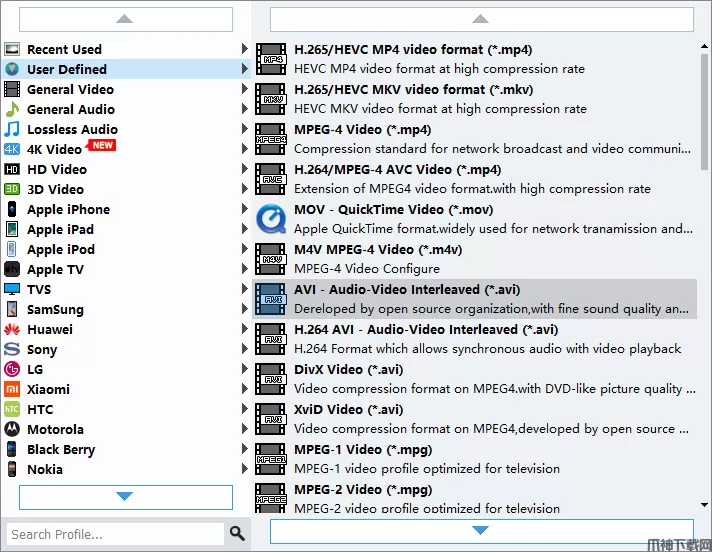Select the DivX Video format icon

pyautogui.click(x=271, y=379)
